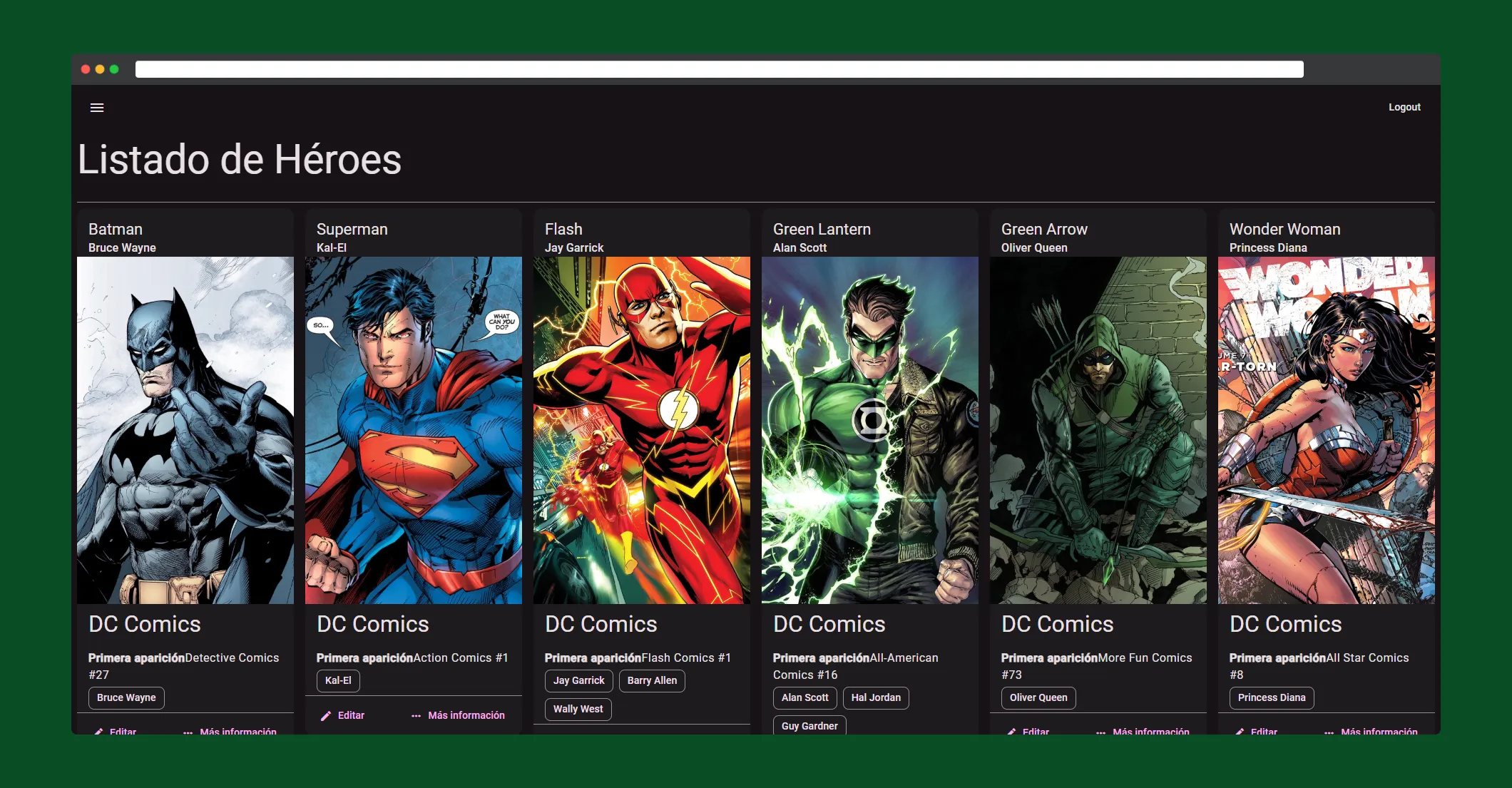Screen dimensions: 1512x788
Task: Click DC Comics label under Batman image
Action: click(145, 624)
